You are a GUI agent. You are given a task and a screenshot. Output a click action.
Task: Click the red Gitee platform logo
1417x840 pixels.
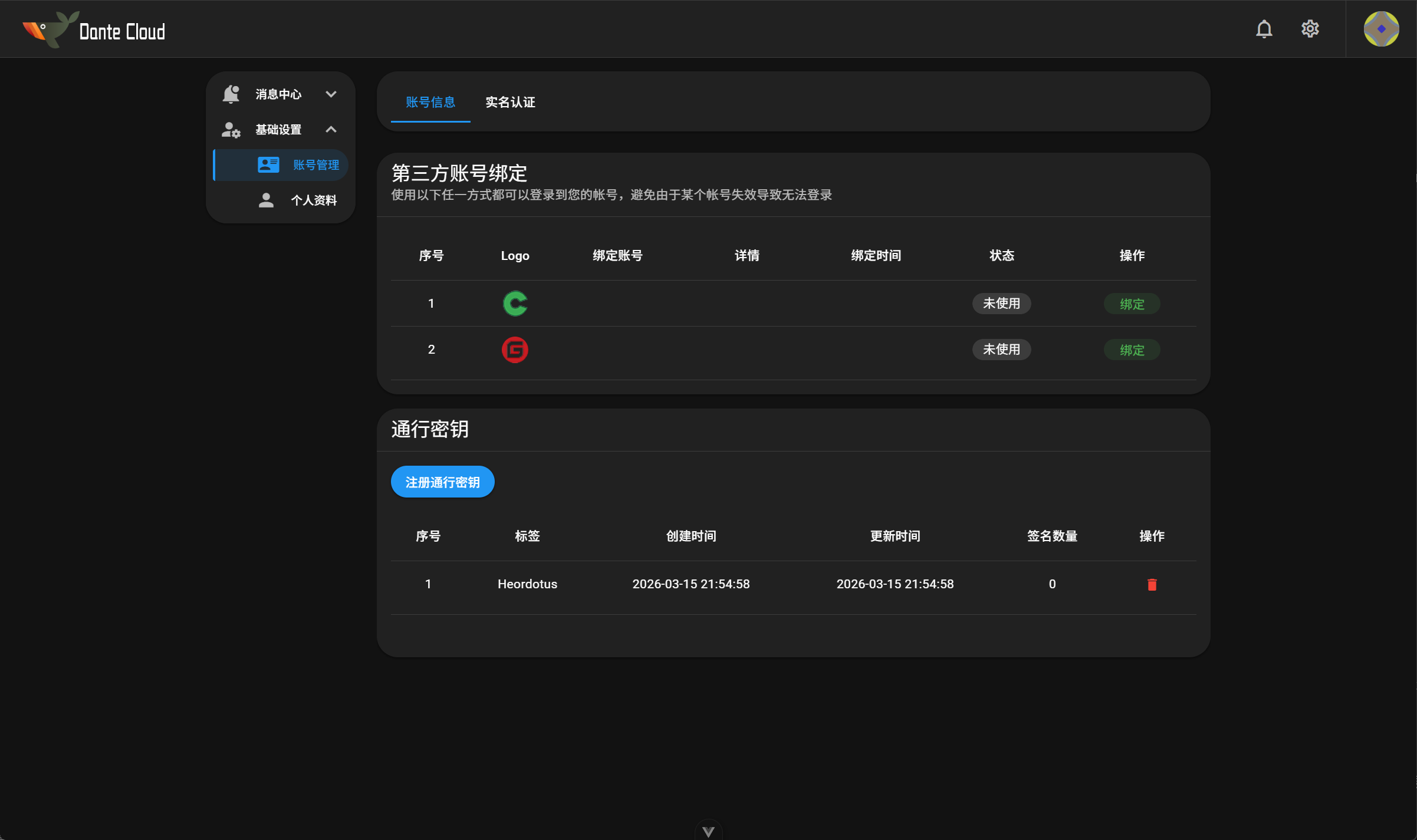point(515,349)
